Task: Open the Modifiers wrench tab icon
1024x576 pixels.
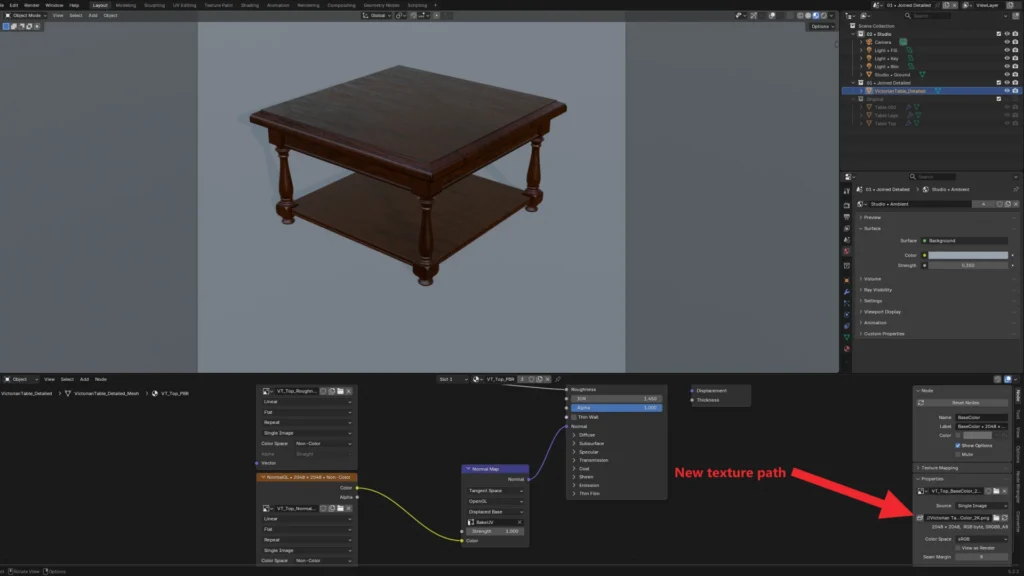Action: point(846,292)
